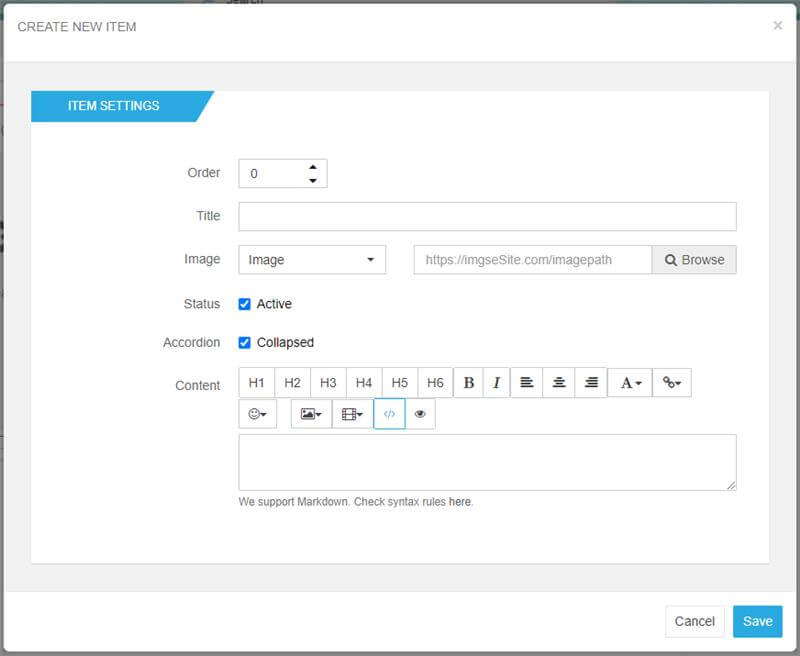Apply H6 heading formatting

(x=435, y=383)
